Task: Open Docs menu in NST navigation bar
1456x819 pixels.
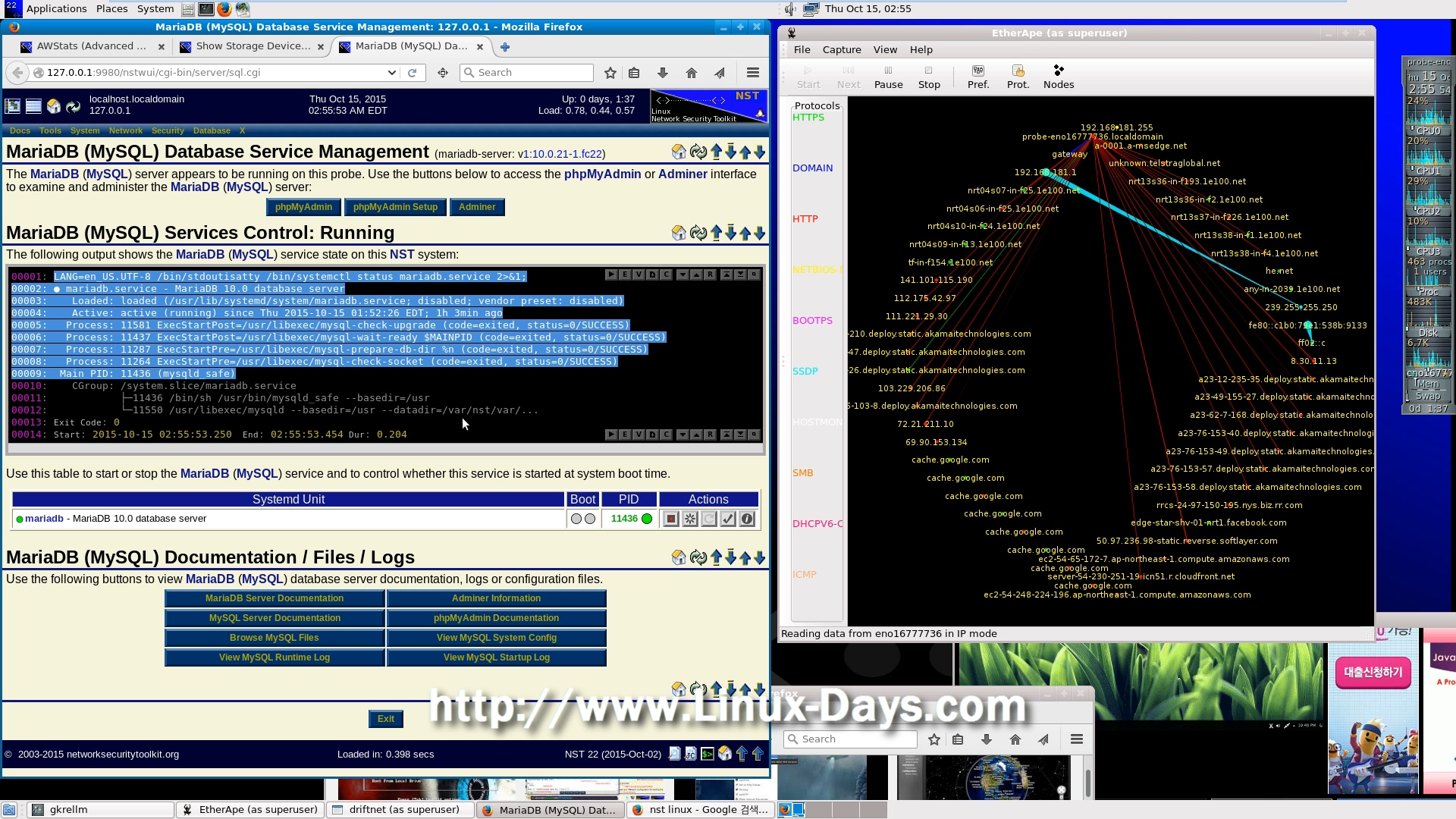Action: point(20,130)
